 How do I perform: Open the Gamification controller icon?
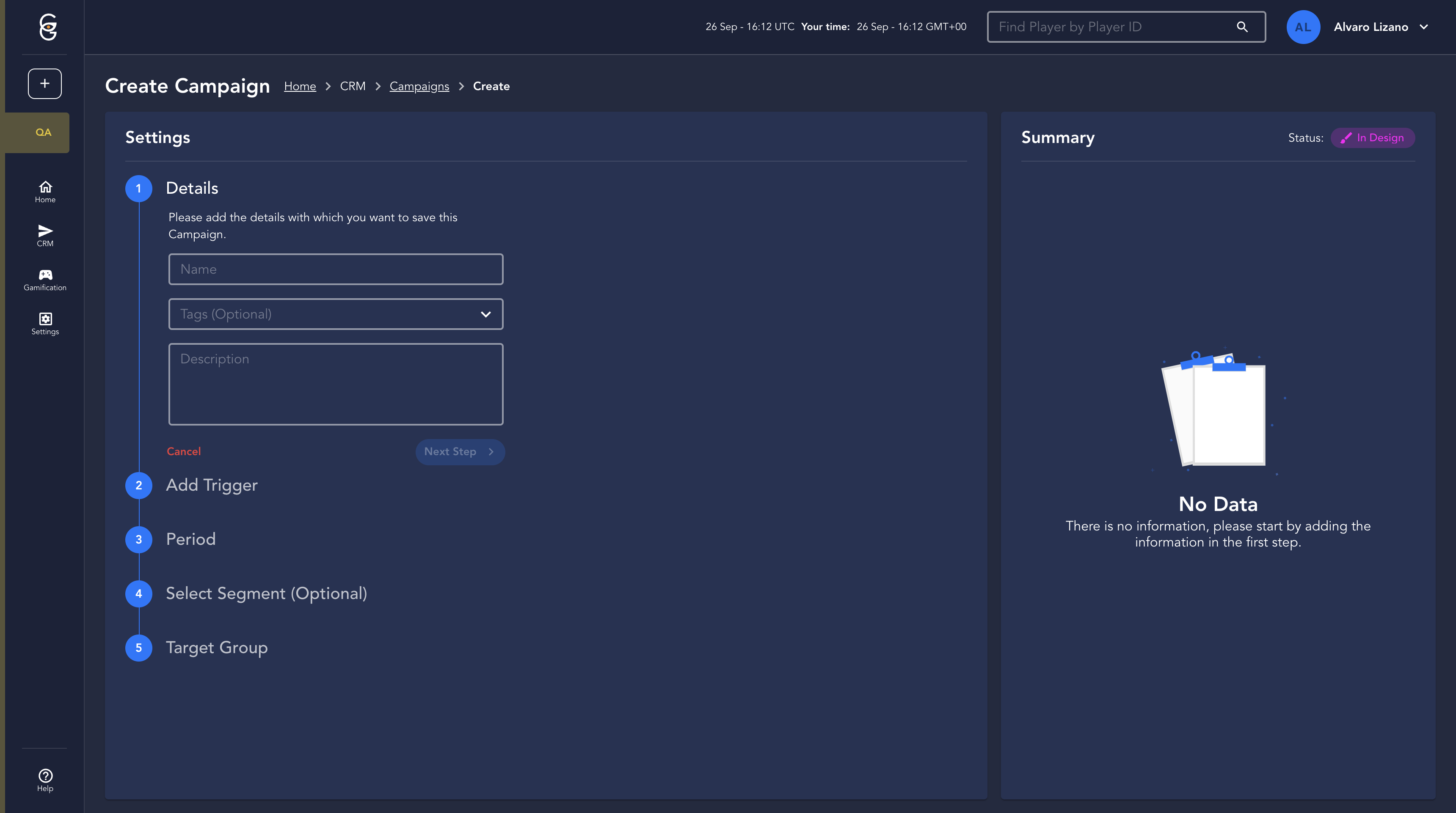click(x=45, y=280)
